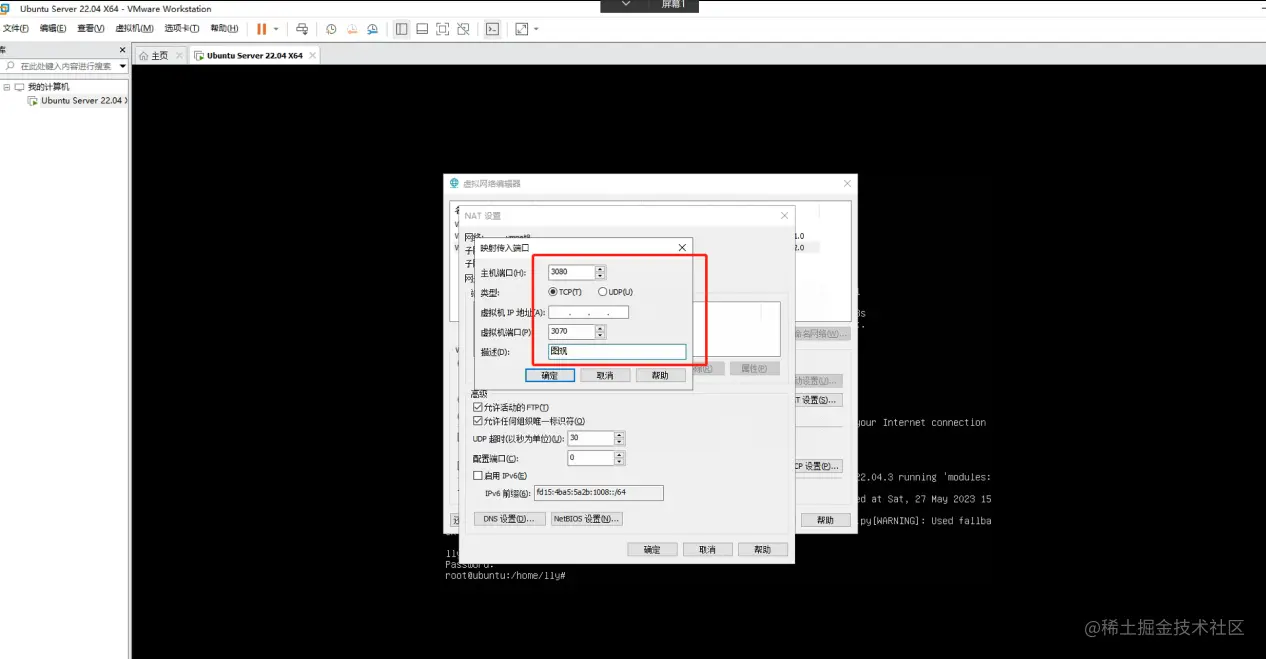Open NetBIOS 设置(N)... in NAT settings

click(587, 519)
